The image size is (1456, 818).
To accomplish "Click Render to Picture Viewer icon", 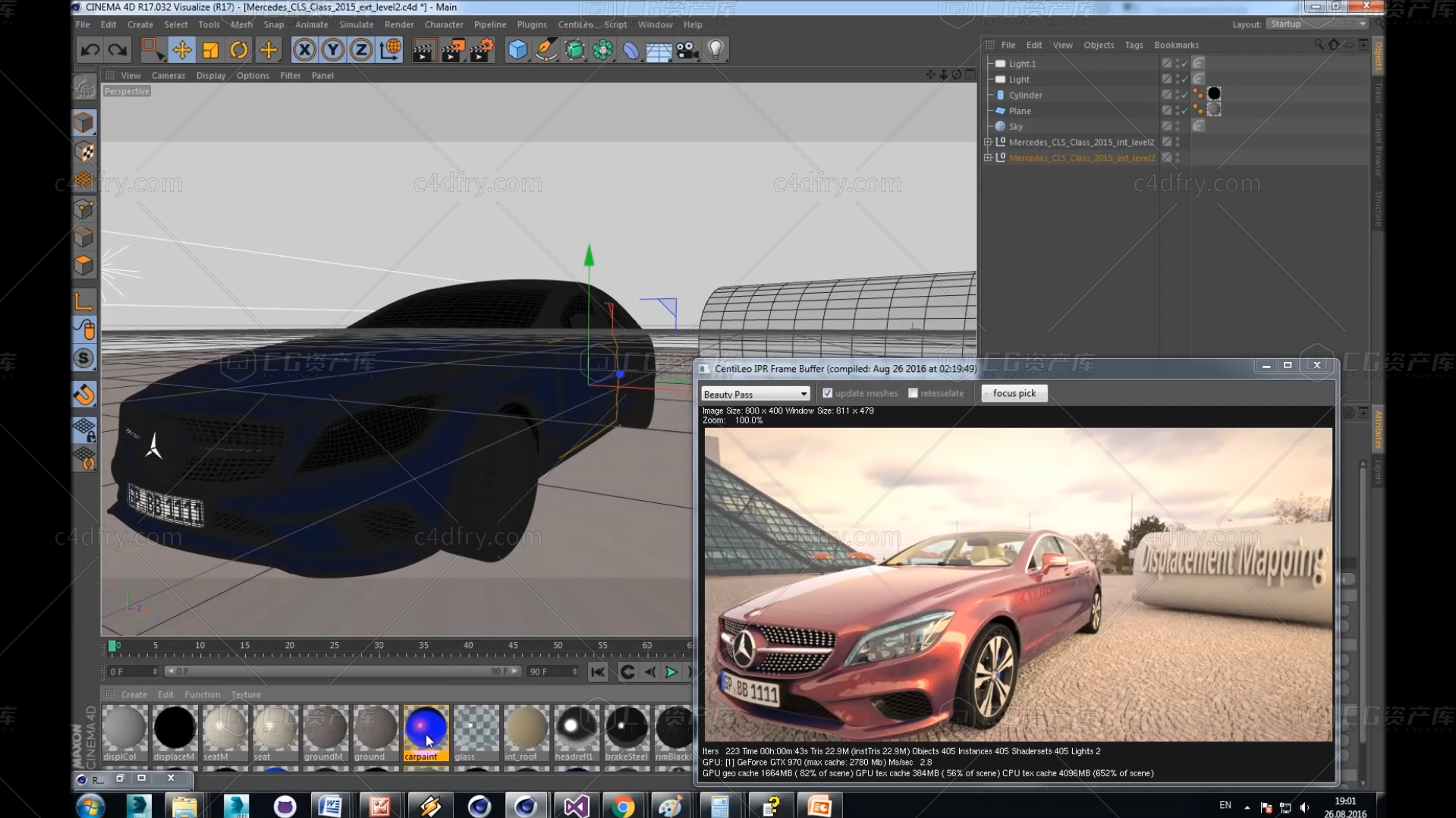I will click(x=452, y=50).
